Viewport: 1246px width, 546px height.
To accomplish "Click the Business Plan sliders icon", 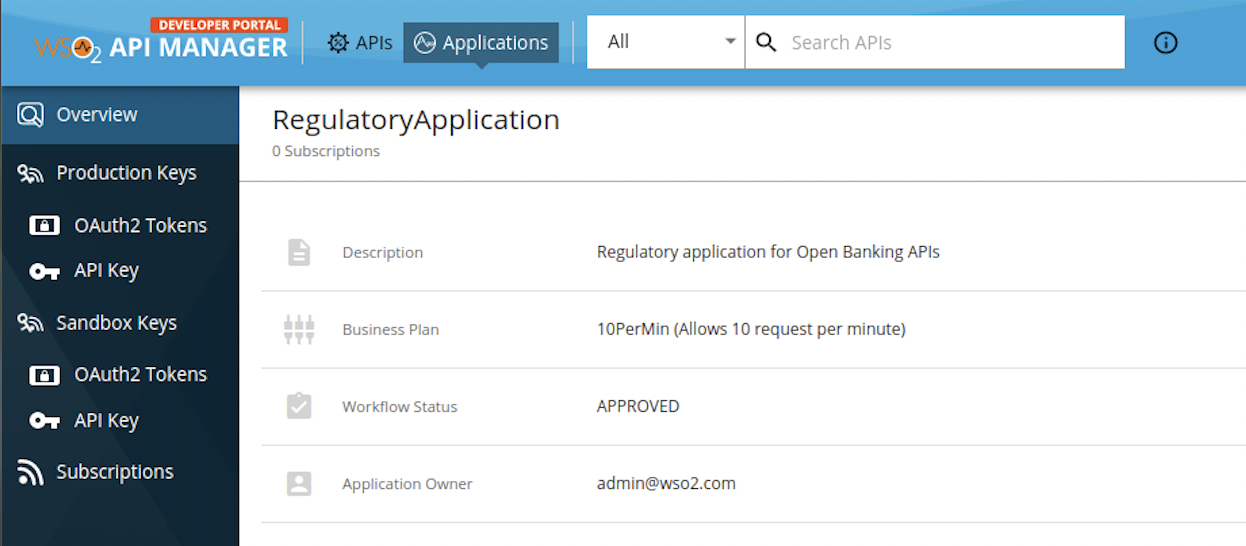I will 299,330.
